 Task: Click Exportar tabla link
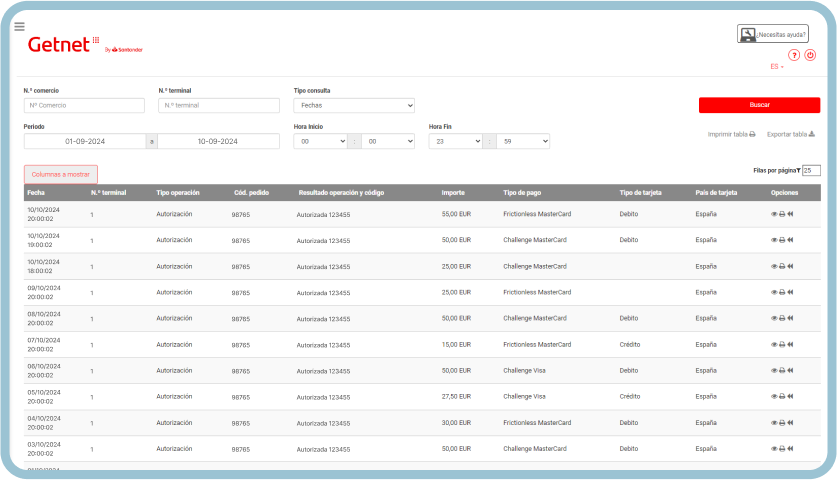[791, 134]
